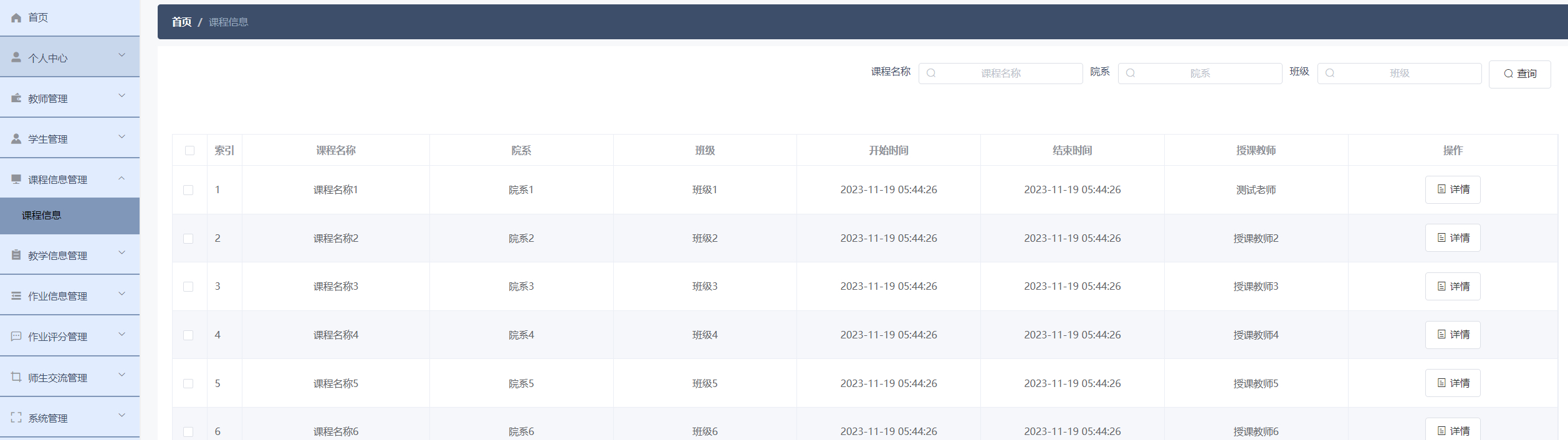Tick the select-all checkbox in table header
This screenshot has height=440, width=1568.
[x=189, y=150]
